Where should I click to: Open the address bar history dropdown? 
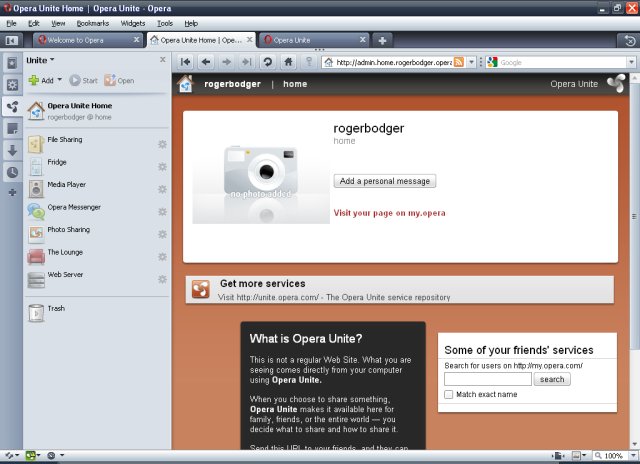pyautogui.click(x=471, y=62)
